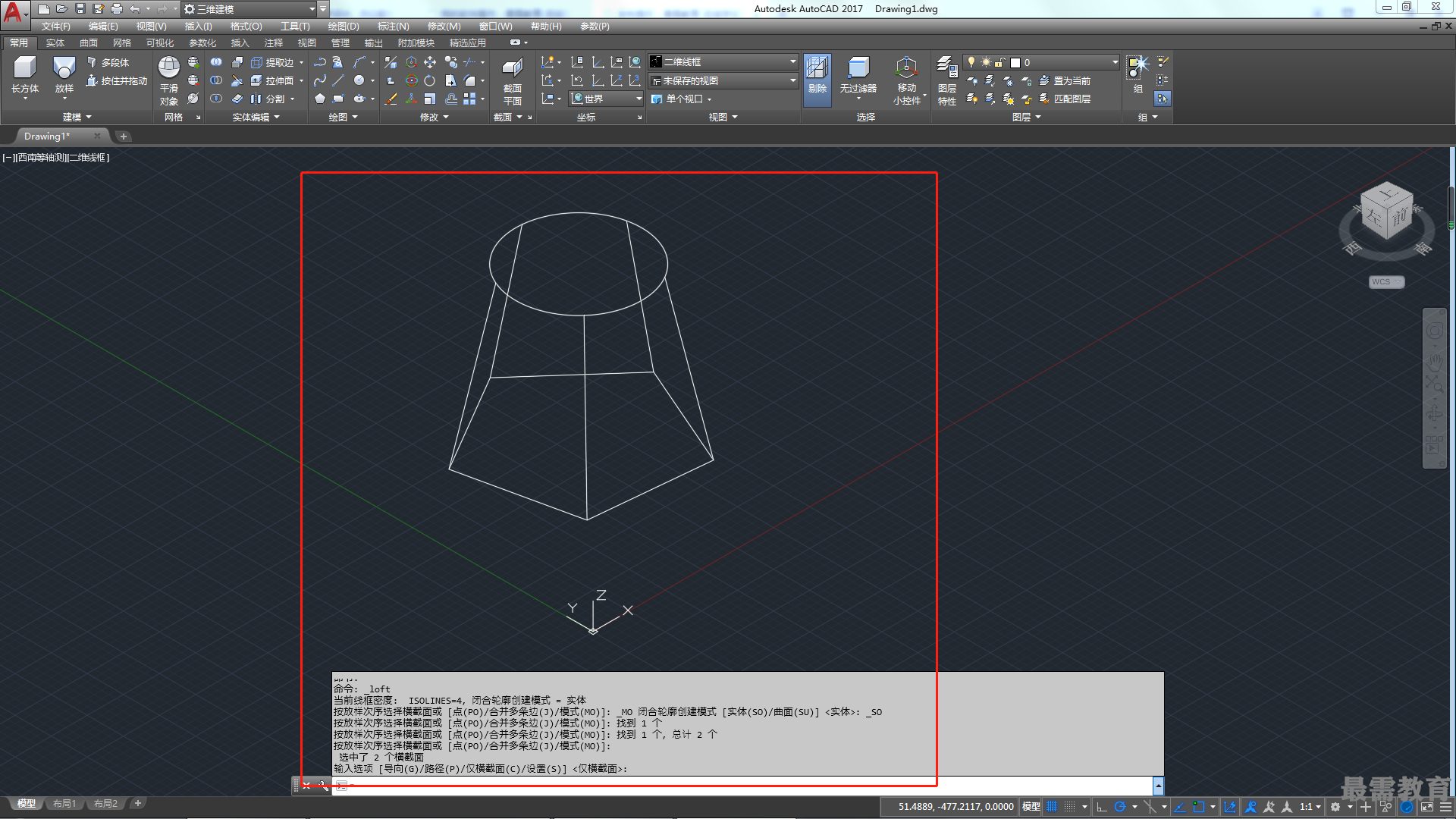
Task: Click the save icon in quick access
Action: (80, 9)
